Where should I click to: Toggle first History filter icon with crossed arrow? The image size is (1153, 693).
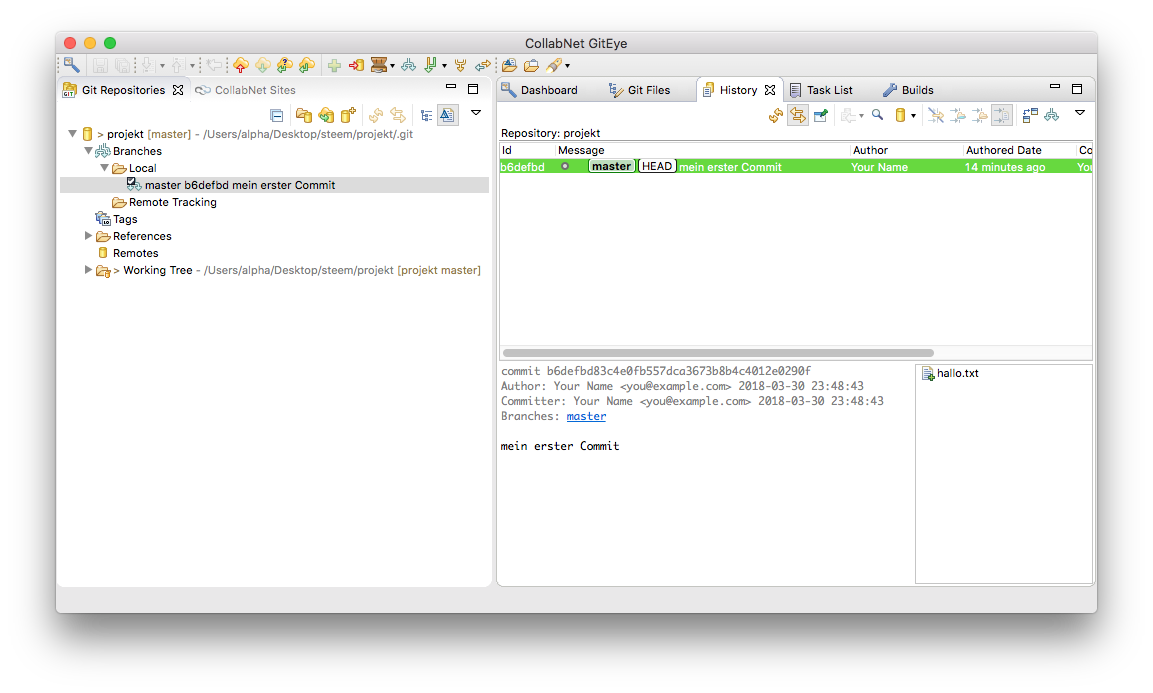point(936,115)
